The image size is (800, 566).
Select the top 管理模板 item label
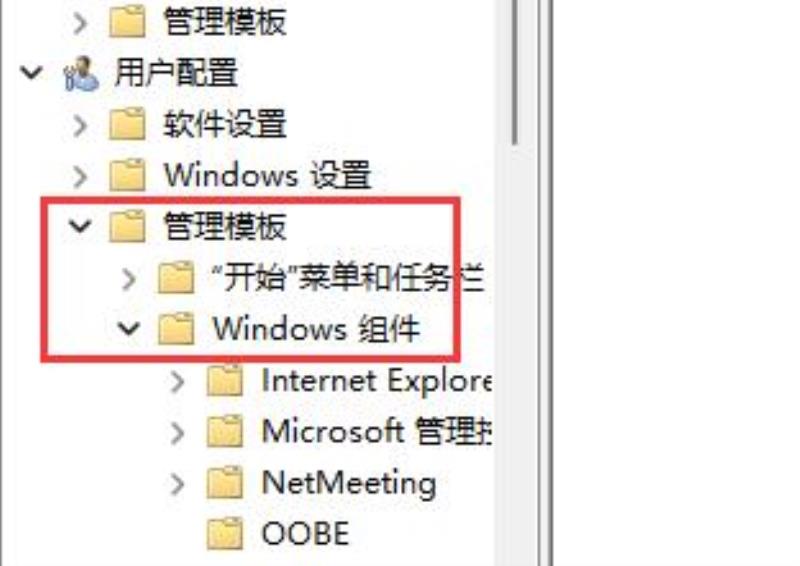point(225,22)
